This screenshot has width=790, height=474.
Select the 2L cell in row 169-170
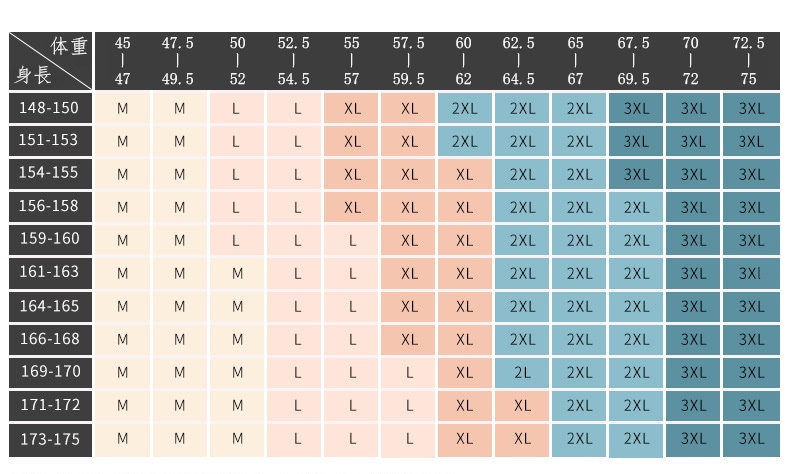[522, 373]
